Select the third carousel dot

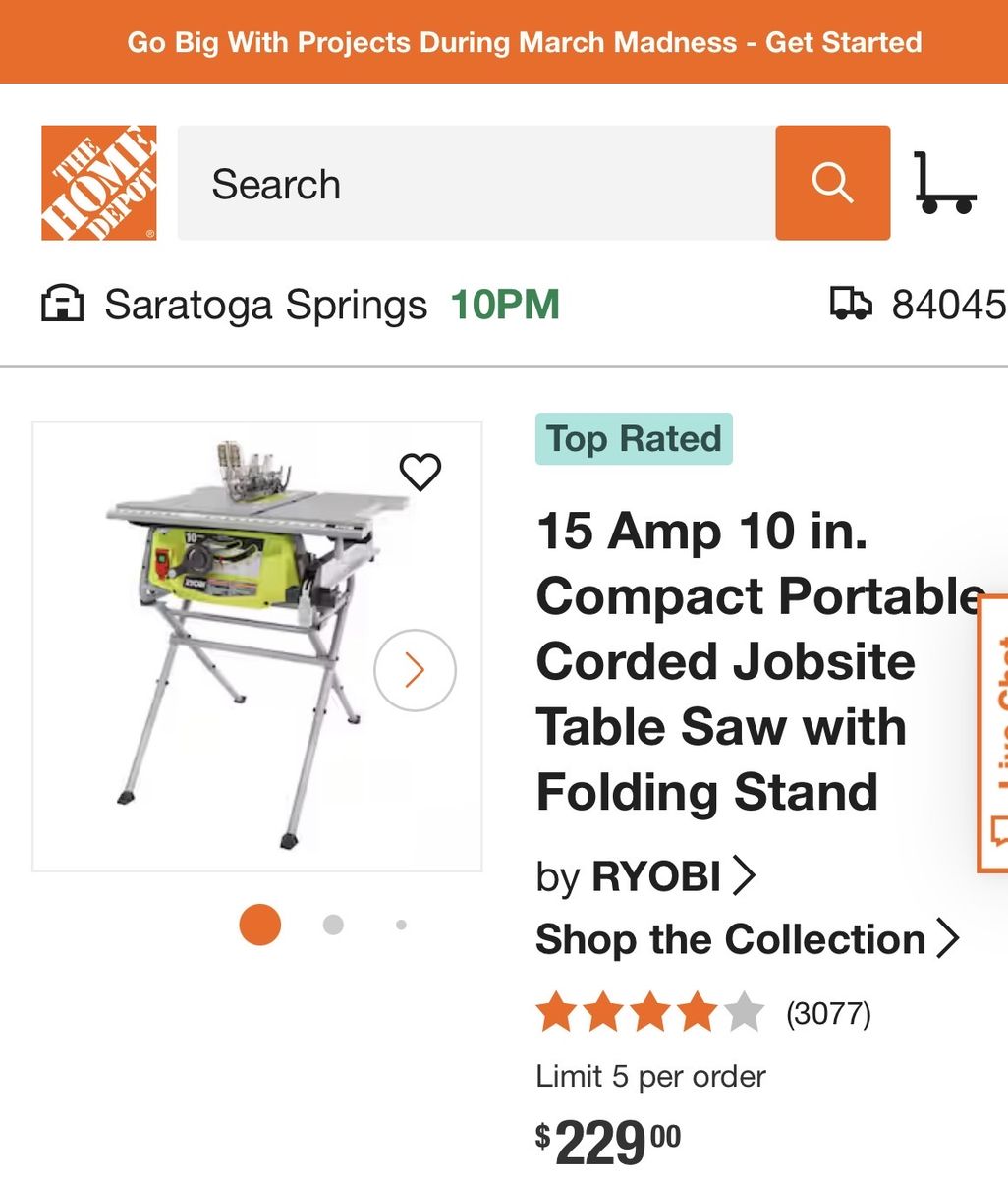point(401,925)
